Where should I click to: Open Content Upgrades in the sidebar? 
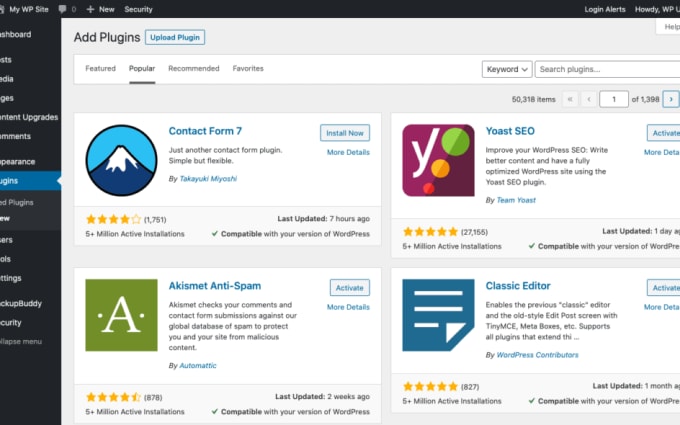[30, 117]
